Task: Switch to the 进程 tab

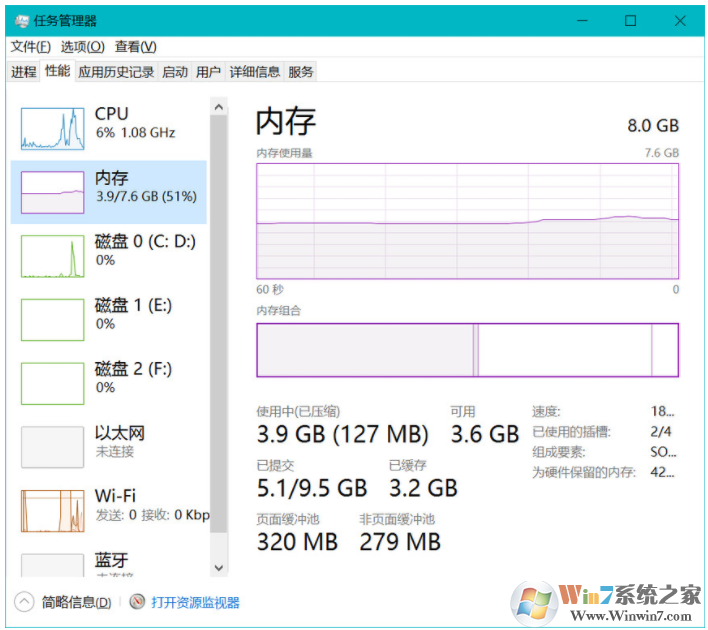Action: [x=23, y=72]
